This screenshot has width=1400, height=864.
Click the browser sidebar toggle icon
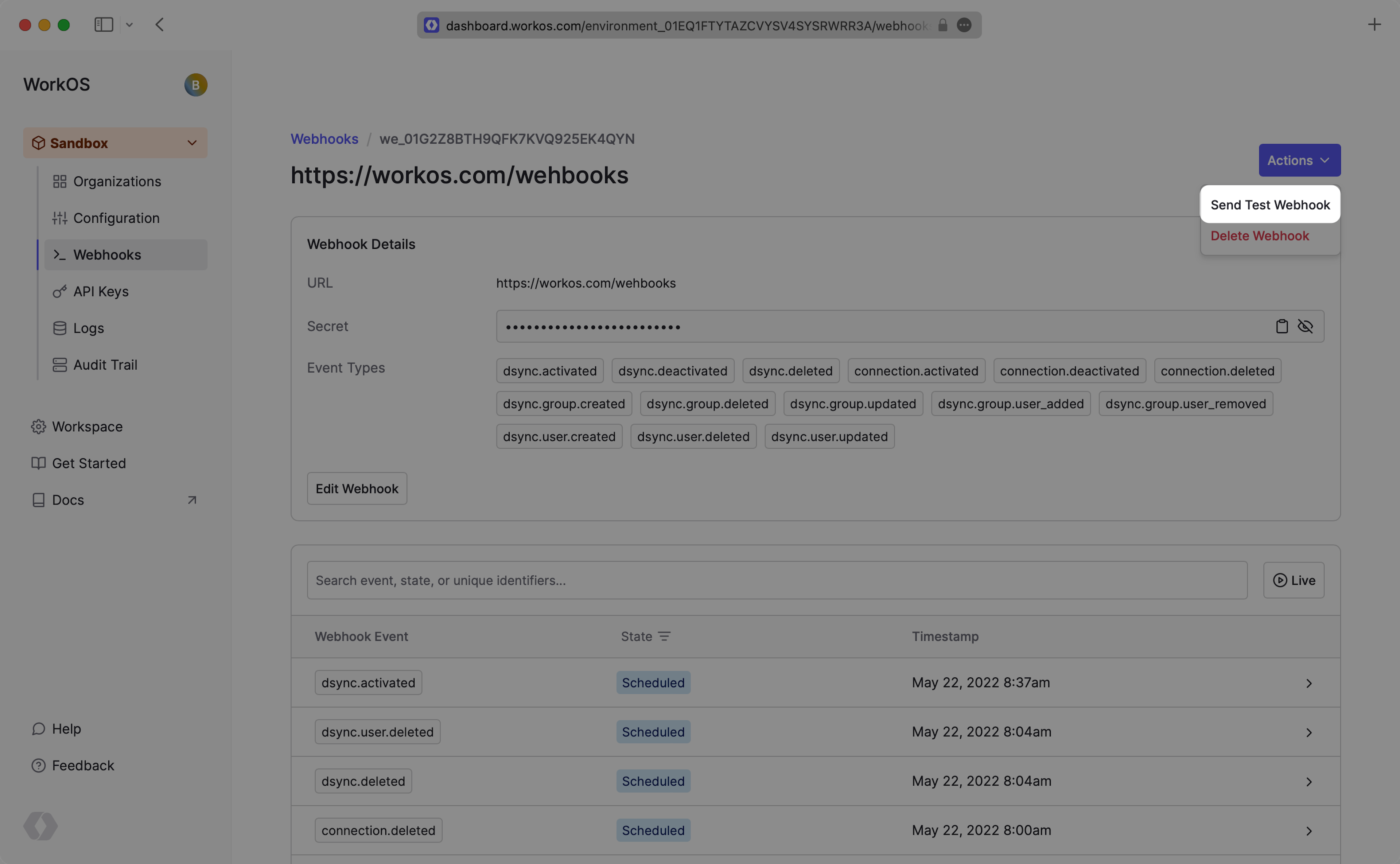(x=104, y=24)
